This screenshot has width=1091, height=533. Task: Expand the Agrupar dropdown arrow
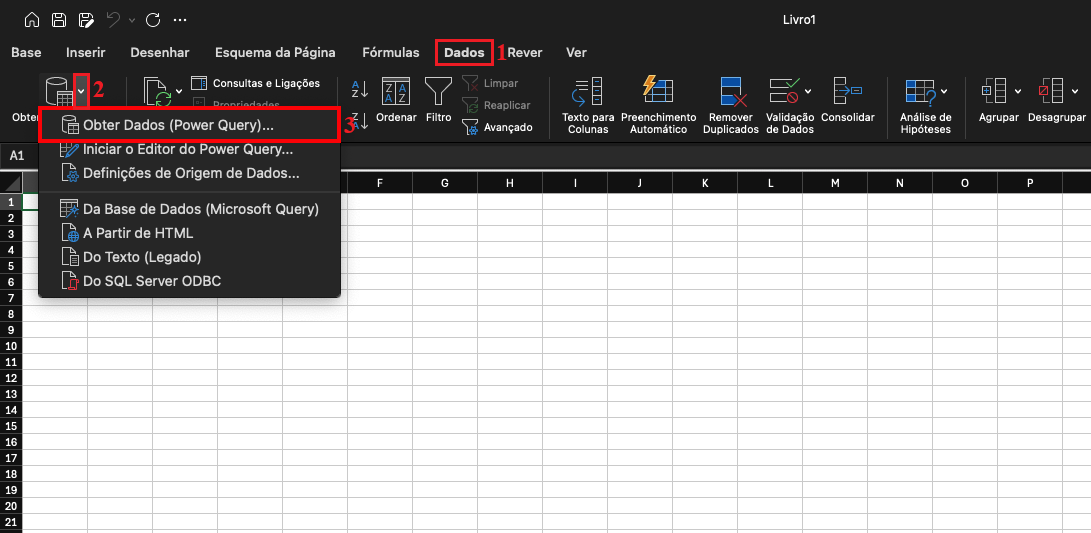1017,92
